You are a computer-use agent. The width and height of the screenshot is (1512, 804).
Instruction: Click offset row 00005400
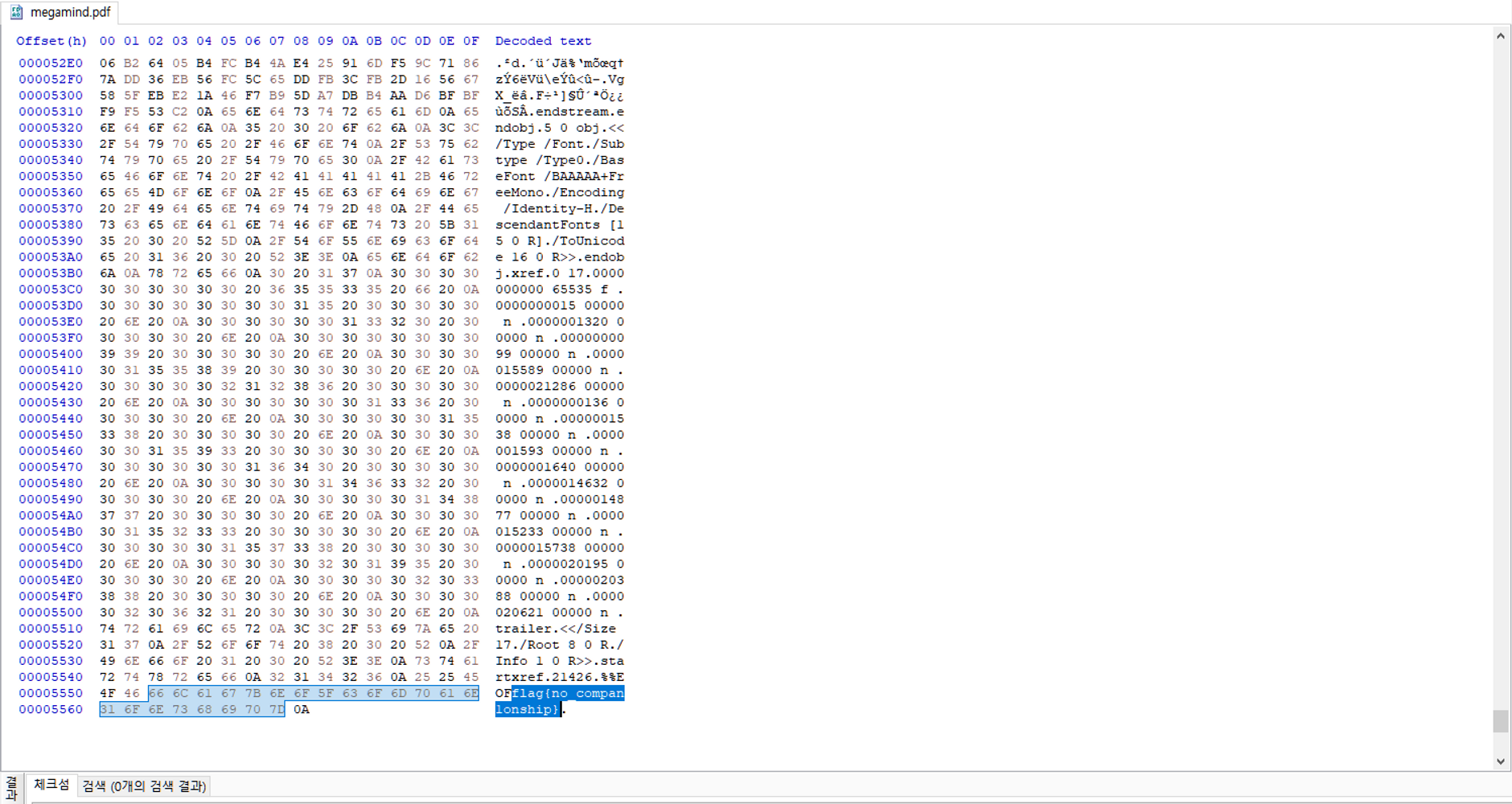pos(51,354)
